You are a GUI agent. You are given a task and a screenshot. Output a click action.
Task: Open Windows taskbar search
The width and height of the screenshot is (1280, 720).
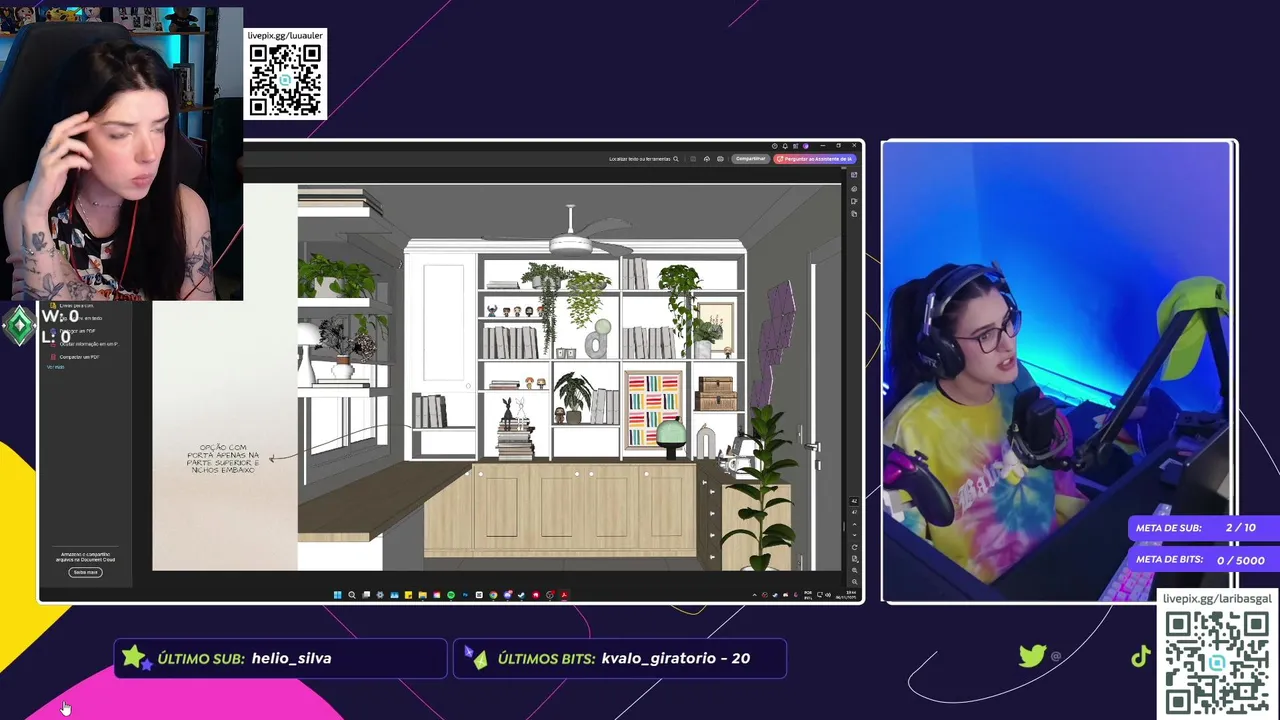tap(351, 595)
